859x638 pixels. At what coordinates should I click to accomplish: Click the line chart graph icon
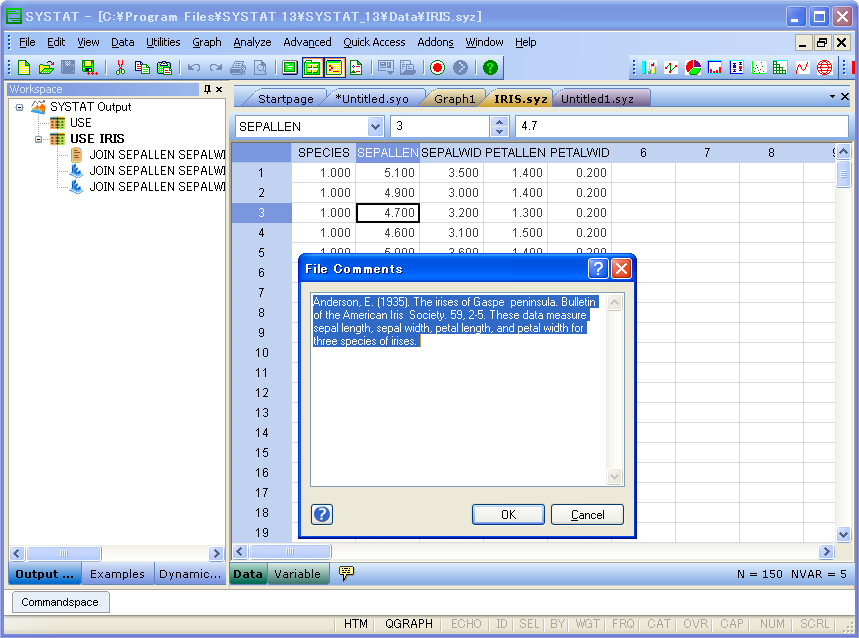pyautogui.click(x=671, y=67)
